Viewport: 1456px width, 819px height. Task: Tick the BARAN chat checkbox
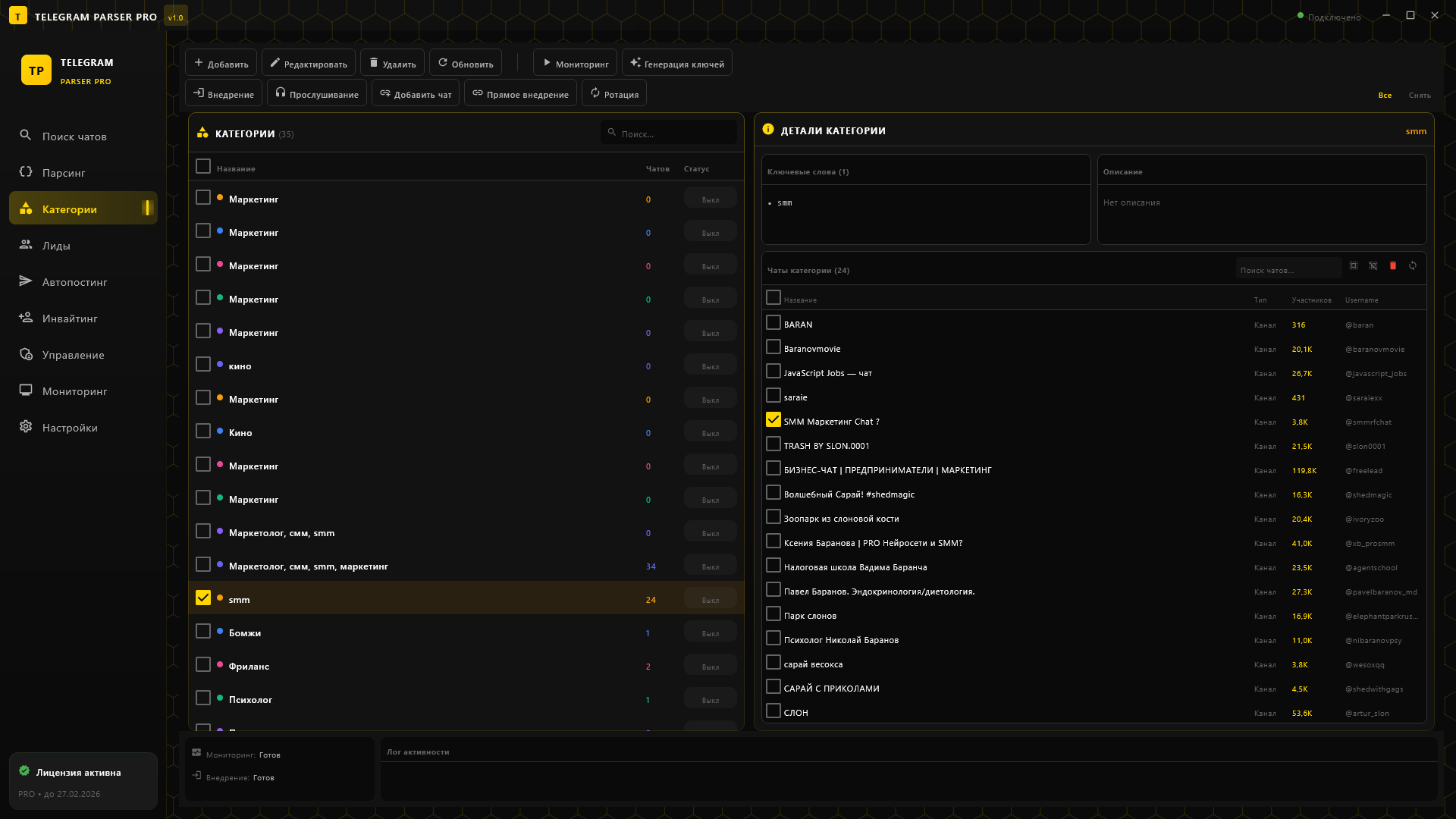pyautogui.click(x=773, y=323)
